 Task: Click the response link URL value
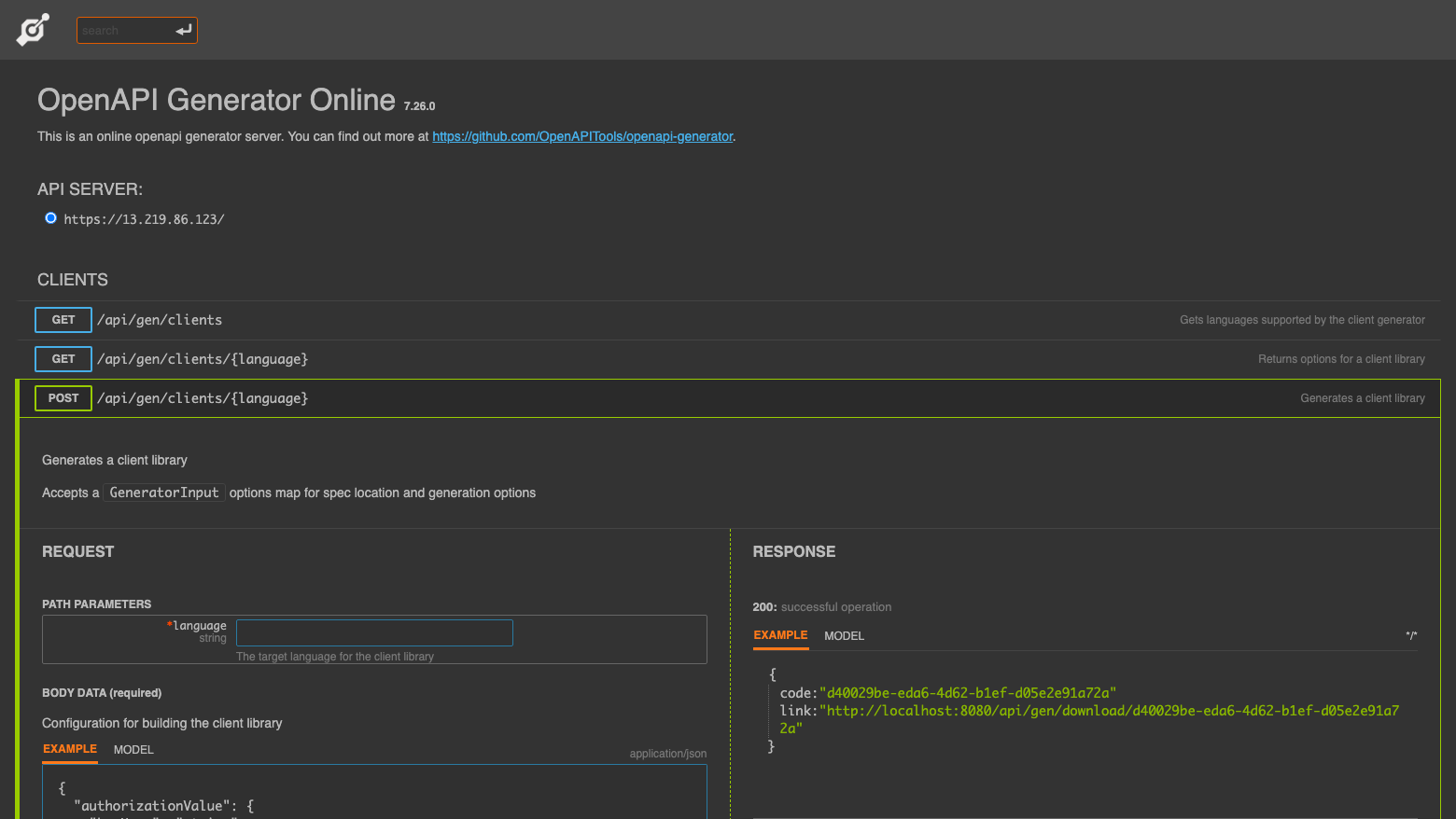coord(1090,719)
